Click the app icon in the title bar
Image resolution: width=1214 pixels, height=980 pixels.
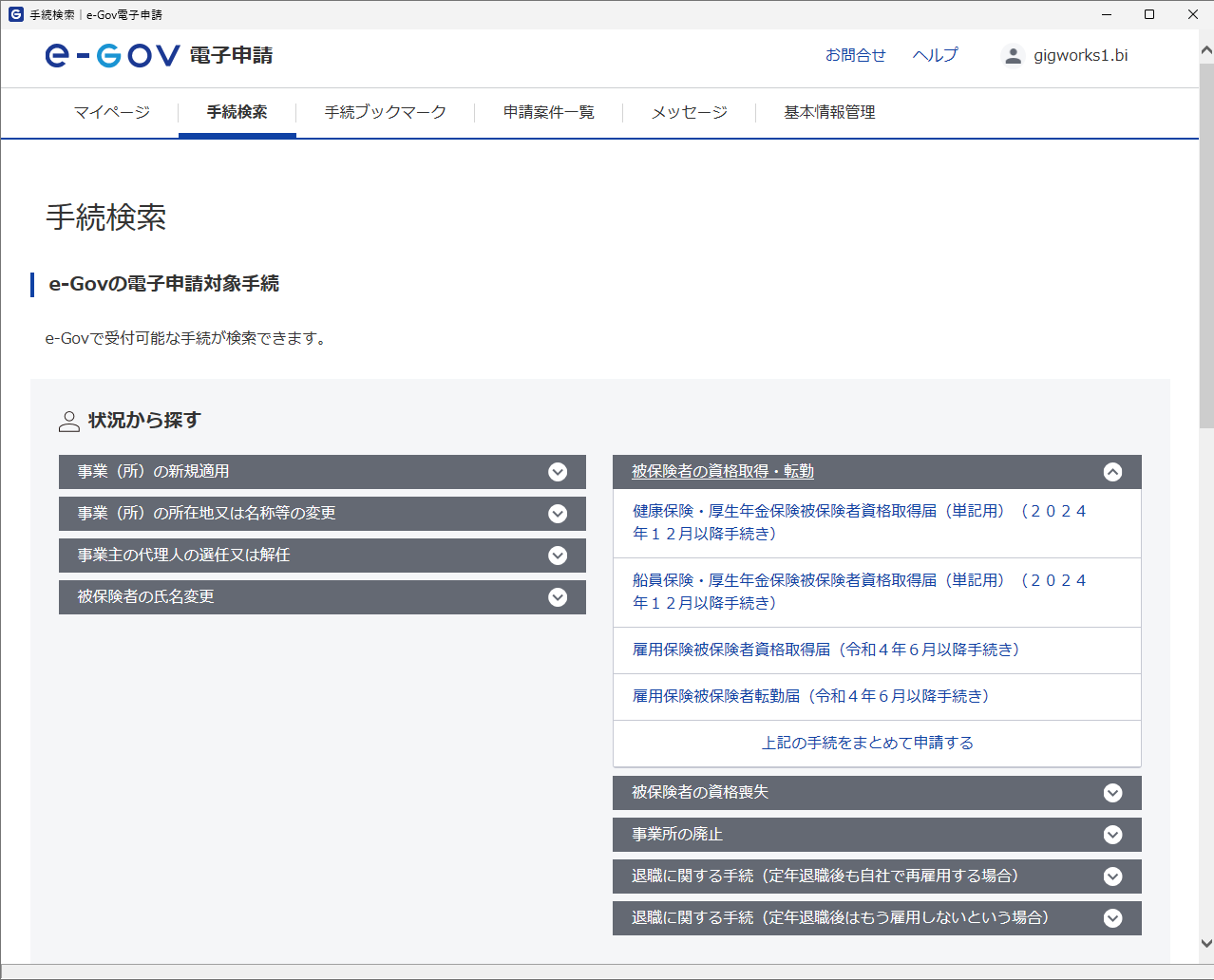pyautogui.click(x=15, y=14)
